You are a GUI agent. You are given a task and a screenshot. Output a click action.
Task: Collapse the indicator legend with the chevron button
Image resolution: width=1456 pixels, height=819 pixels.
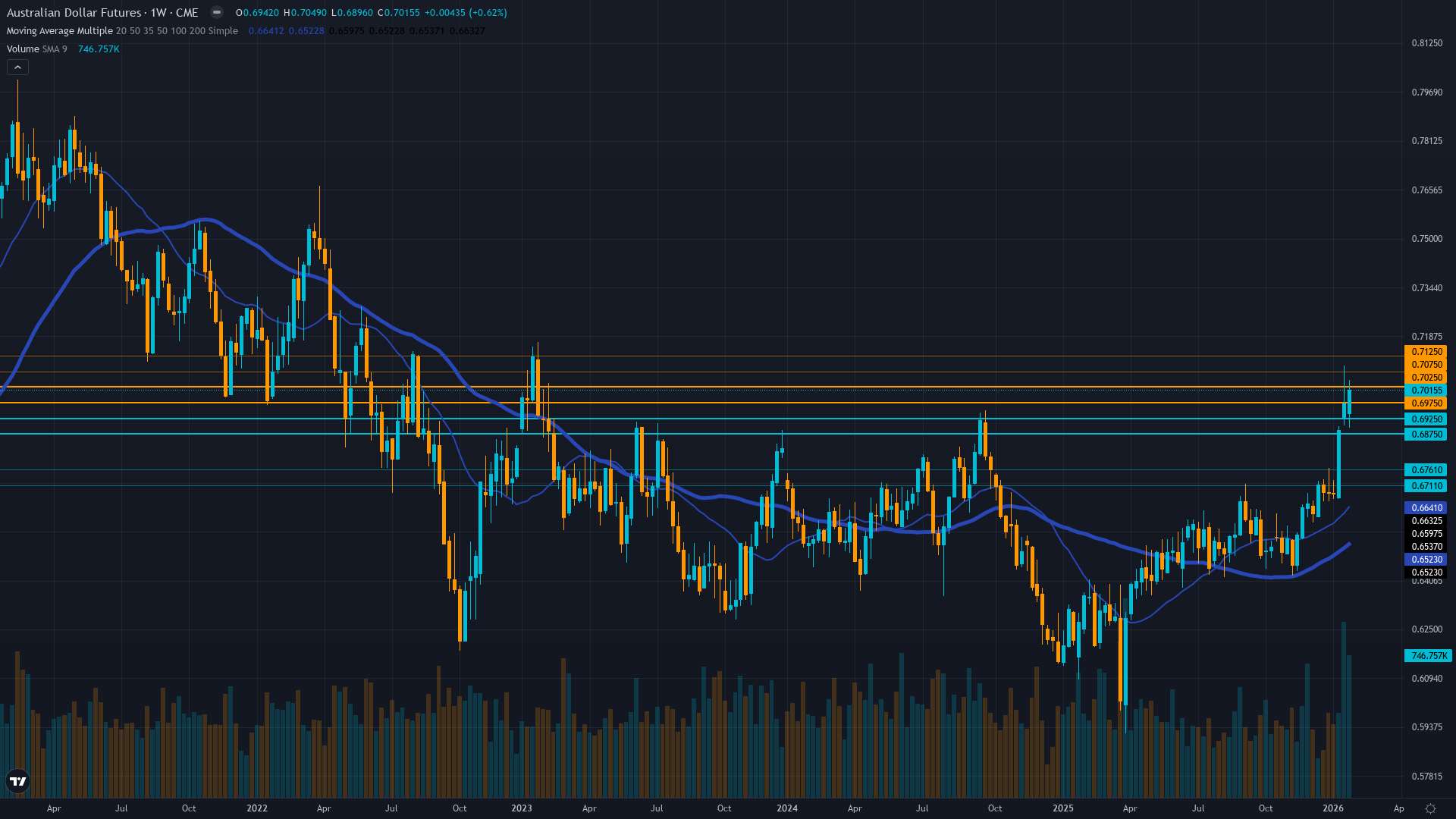pyautogui.click(x=17, y=67)
